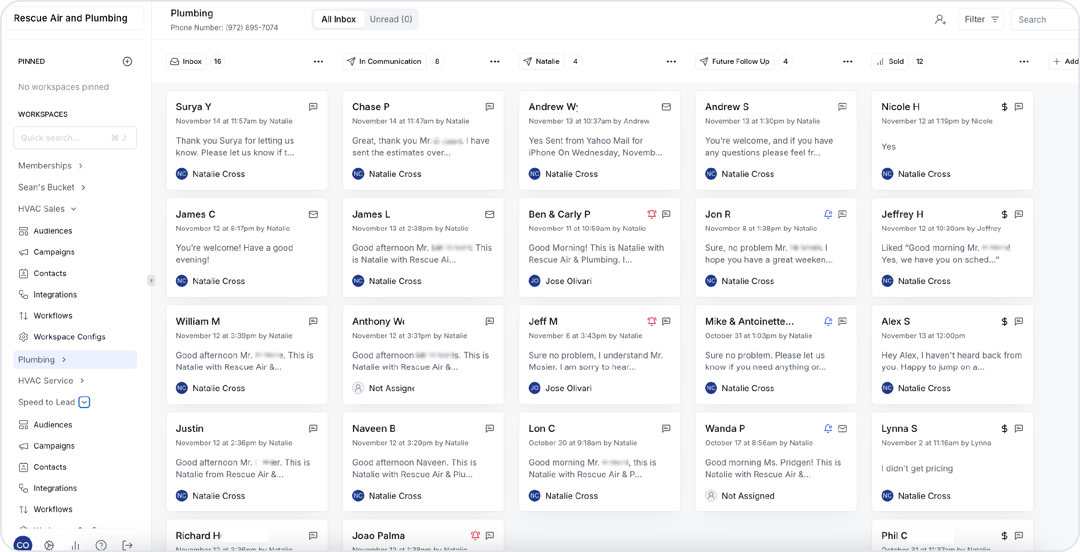The image size is (1080, 552).
Task: Click the Quick search workspaces field
Action: [76, 138]
